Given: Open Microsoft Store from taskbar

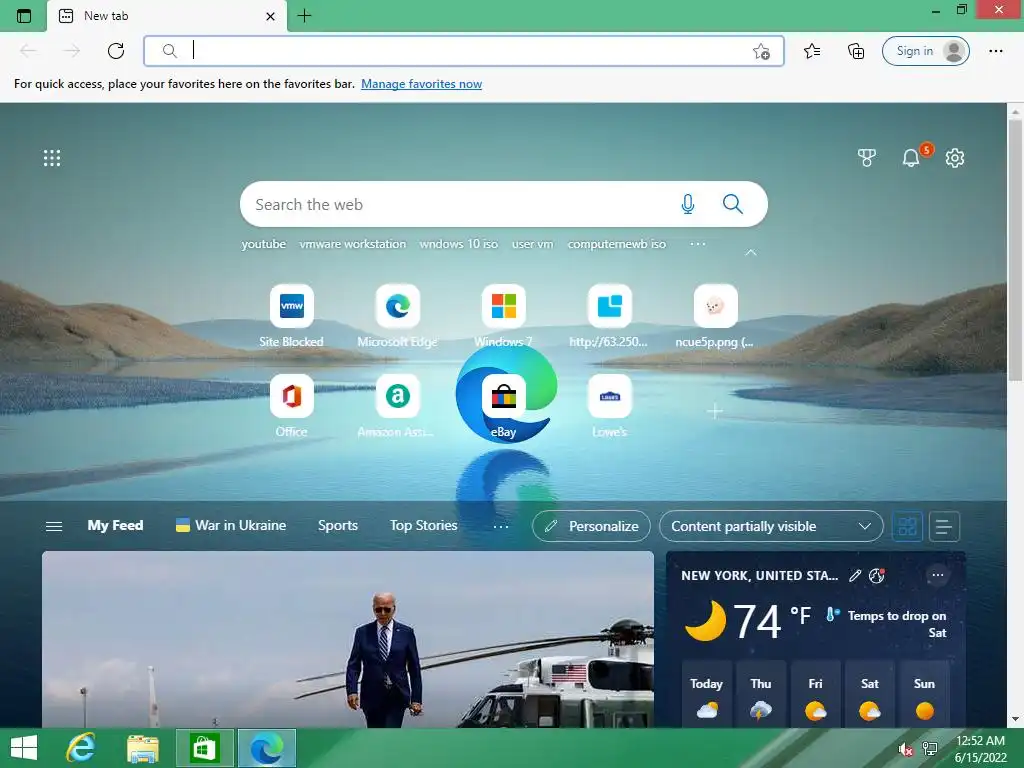Looking at the screenshot, I should click(204, 748).
